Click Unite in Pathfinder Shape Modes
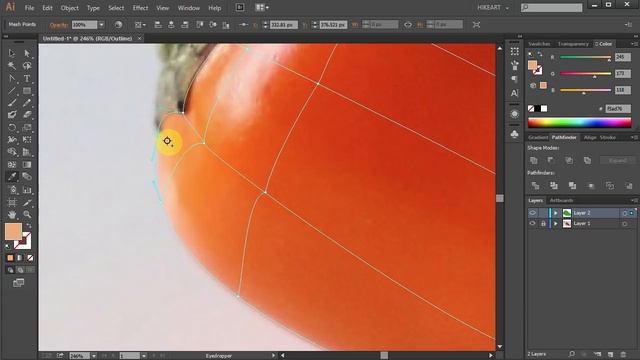640x360 pixels. coord(533,160)
